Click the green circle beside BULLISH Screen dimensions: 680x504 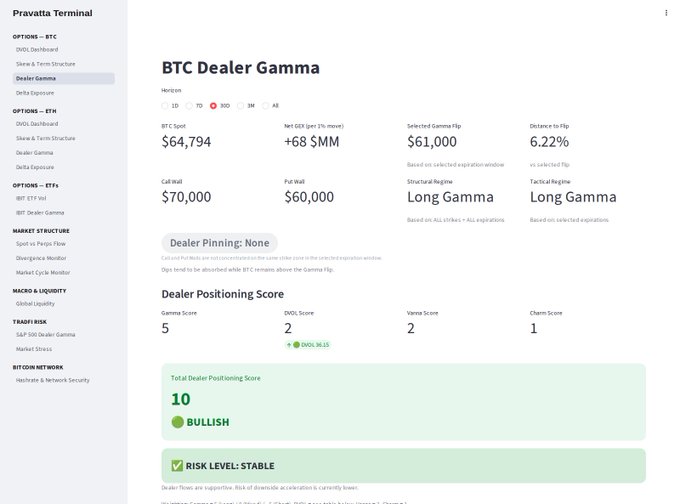tap(177, 422)
